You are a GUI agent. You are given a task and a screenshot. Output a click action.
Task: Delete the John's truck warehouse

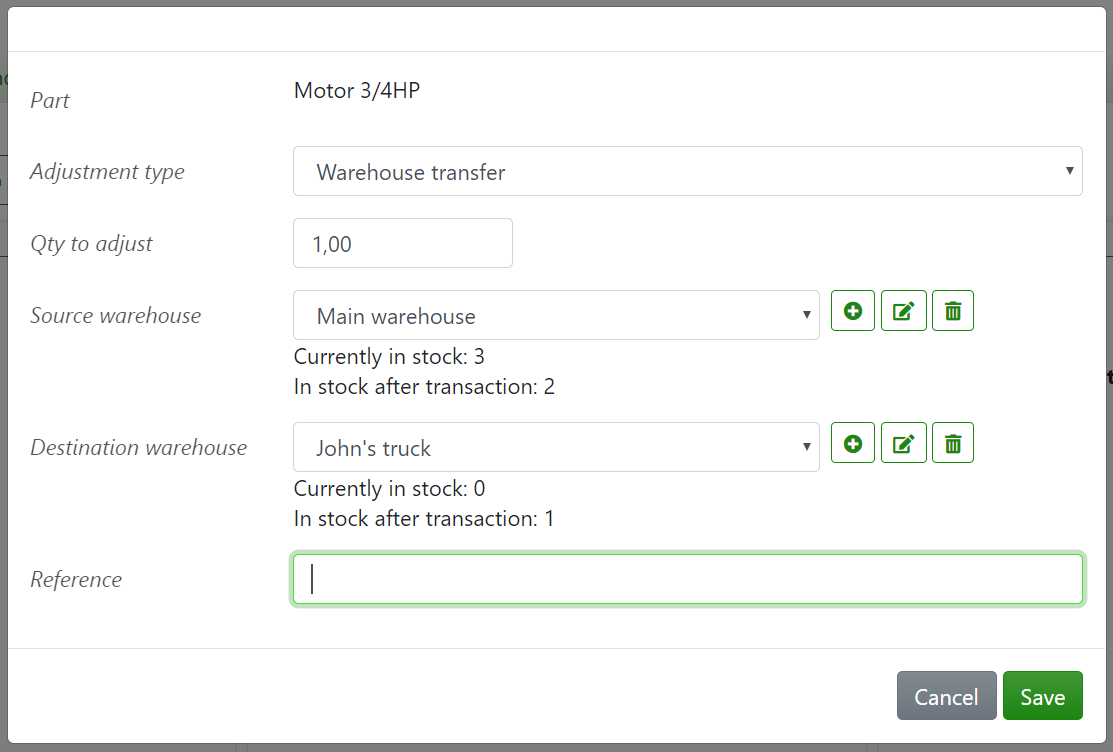tap(952, 442)
